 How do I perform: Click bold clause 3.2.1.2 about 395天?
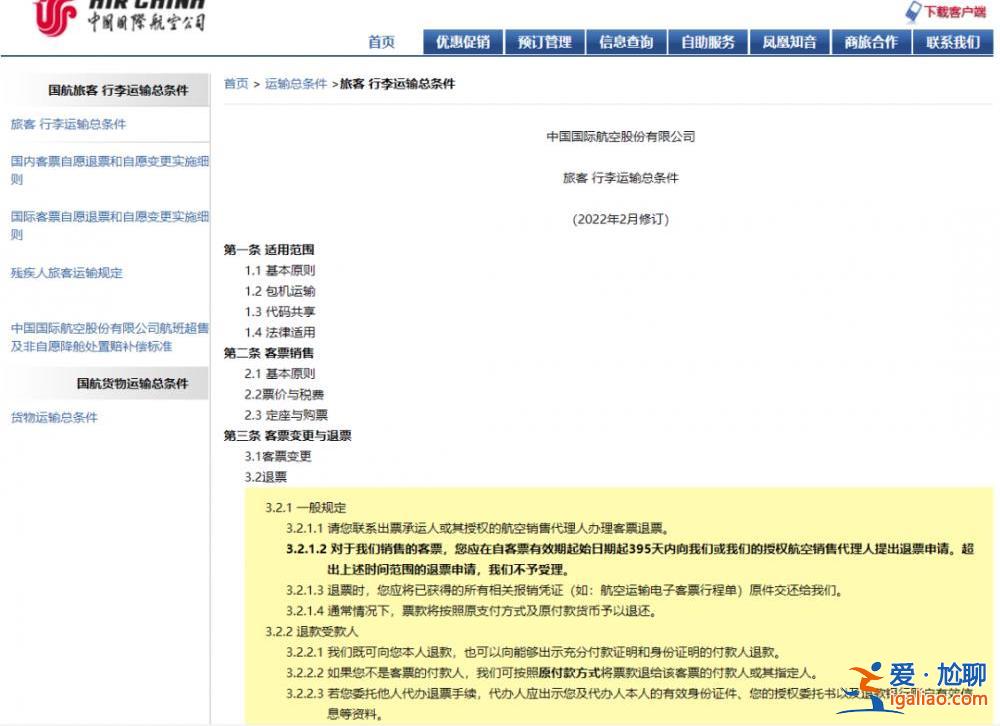coord(630,559)
